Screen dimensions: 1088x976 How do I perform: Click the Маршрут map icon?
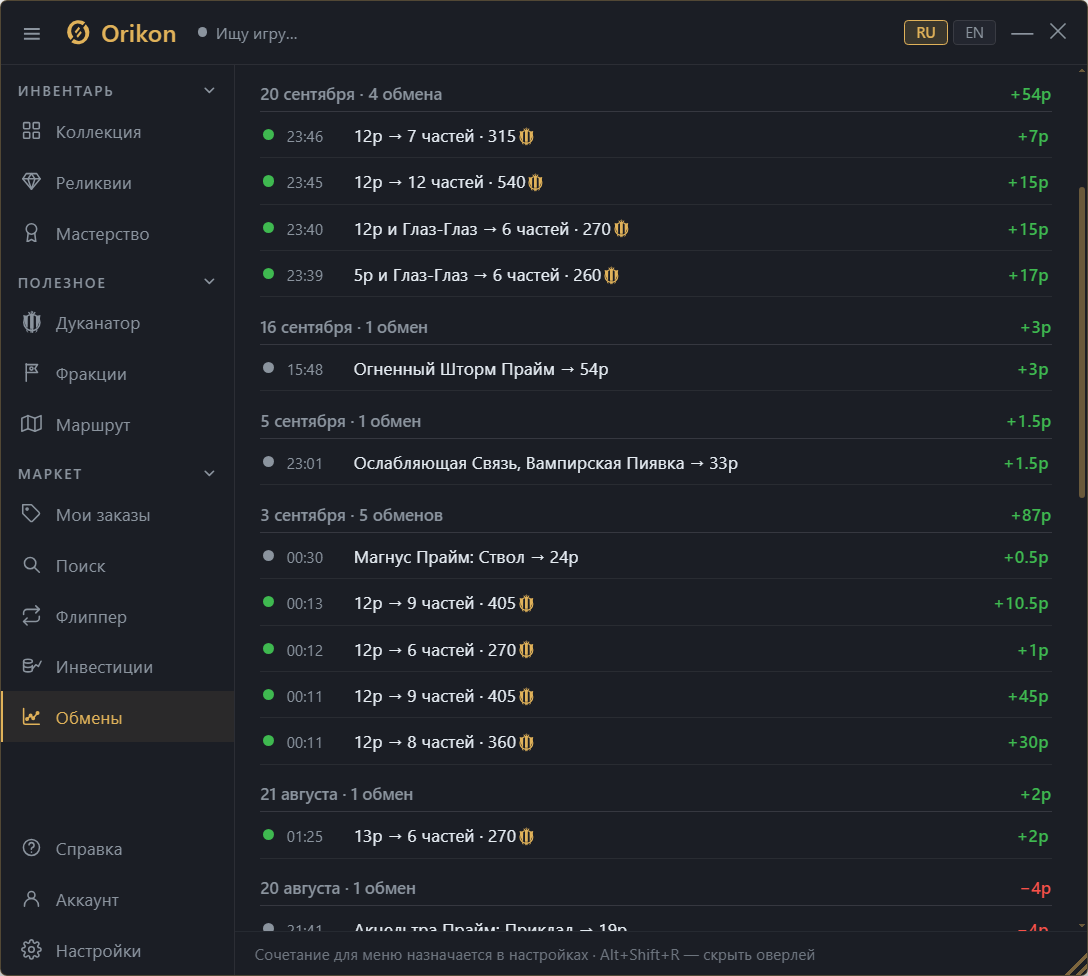(31, 424)
